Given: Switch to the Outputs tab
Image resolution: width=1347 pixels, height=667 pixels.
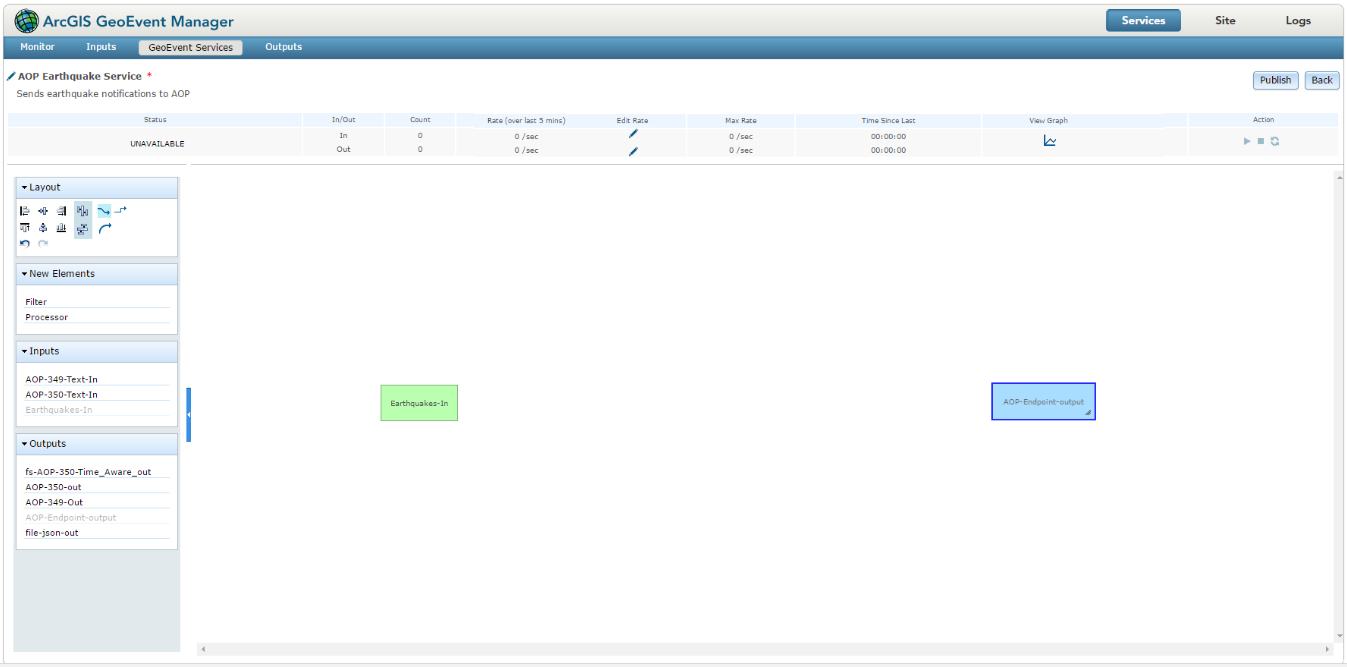Looking at the screenshot, I should point(283,47).
